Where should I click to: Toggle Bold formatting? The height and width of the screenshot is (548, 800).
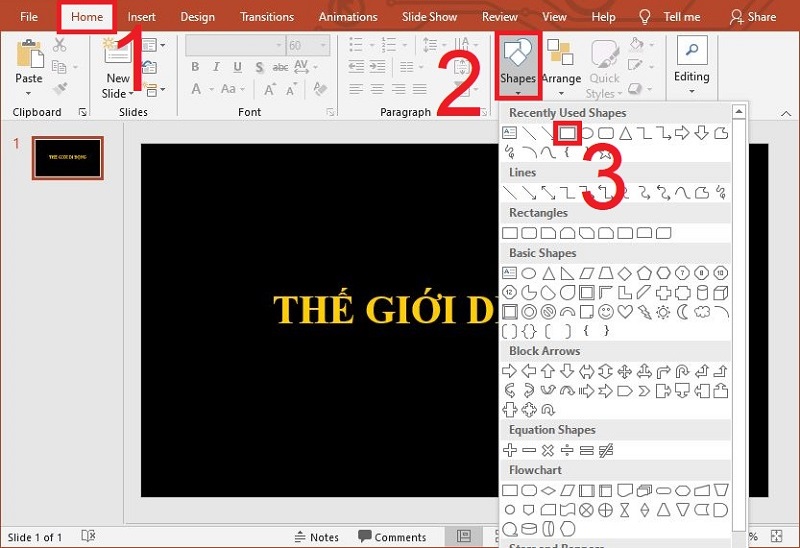[x=195, y=67]
